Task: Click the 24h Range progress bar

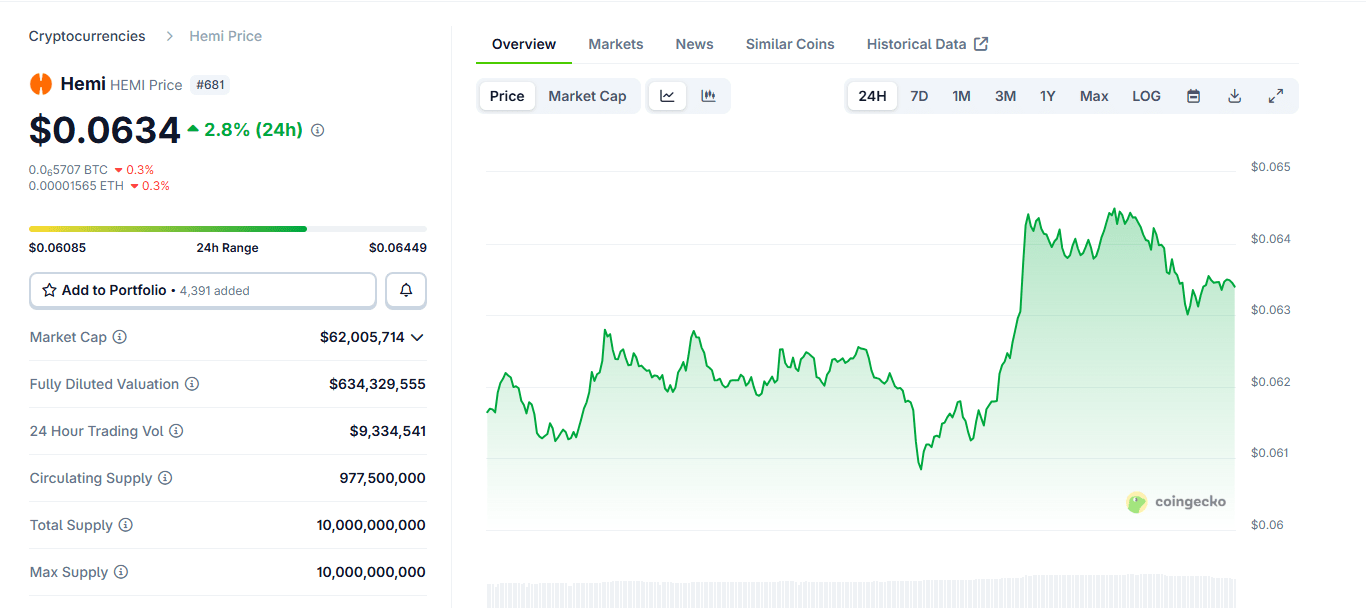Action: (x=228, y=229)
